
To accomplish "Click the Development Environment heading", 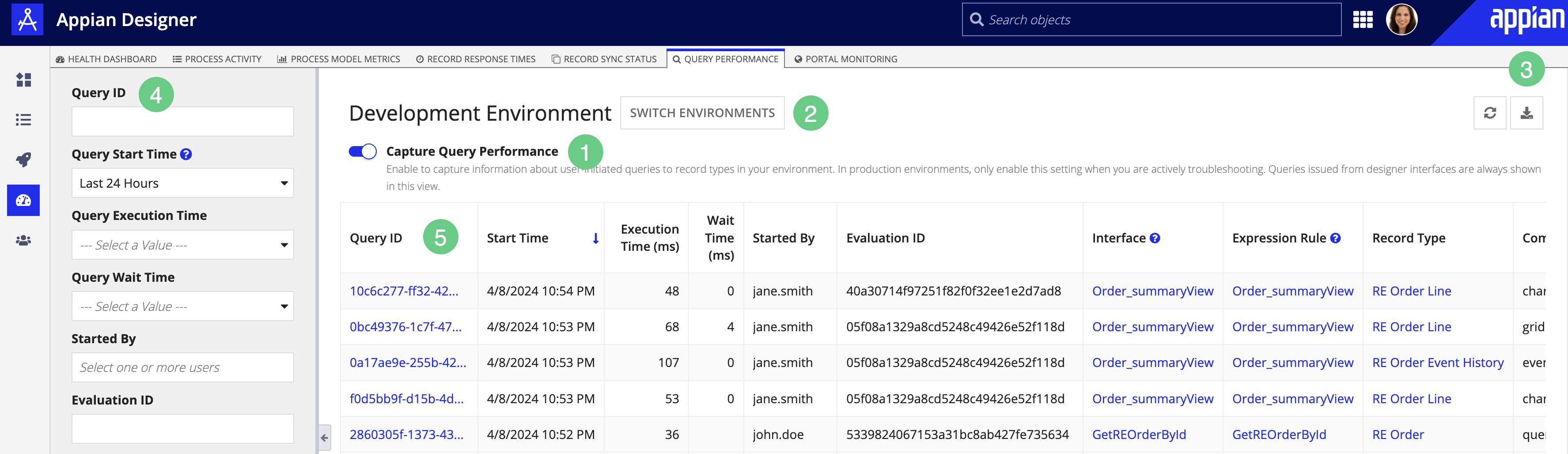I will pos(480,113).
